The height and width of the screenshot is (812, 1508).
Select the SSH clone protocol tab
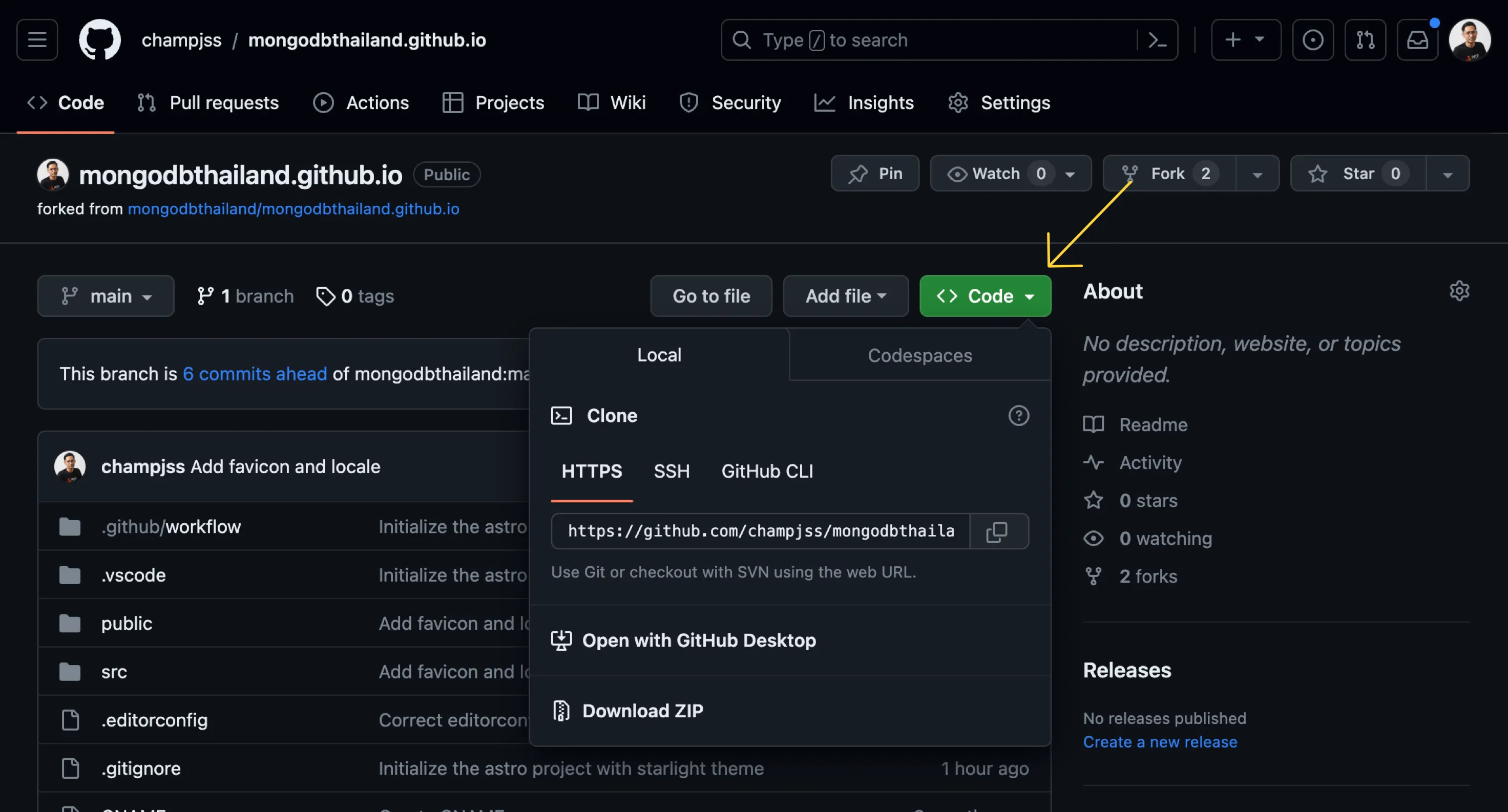pos(672,471)
